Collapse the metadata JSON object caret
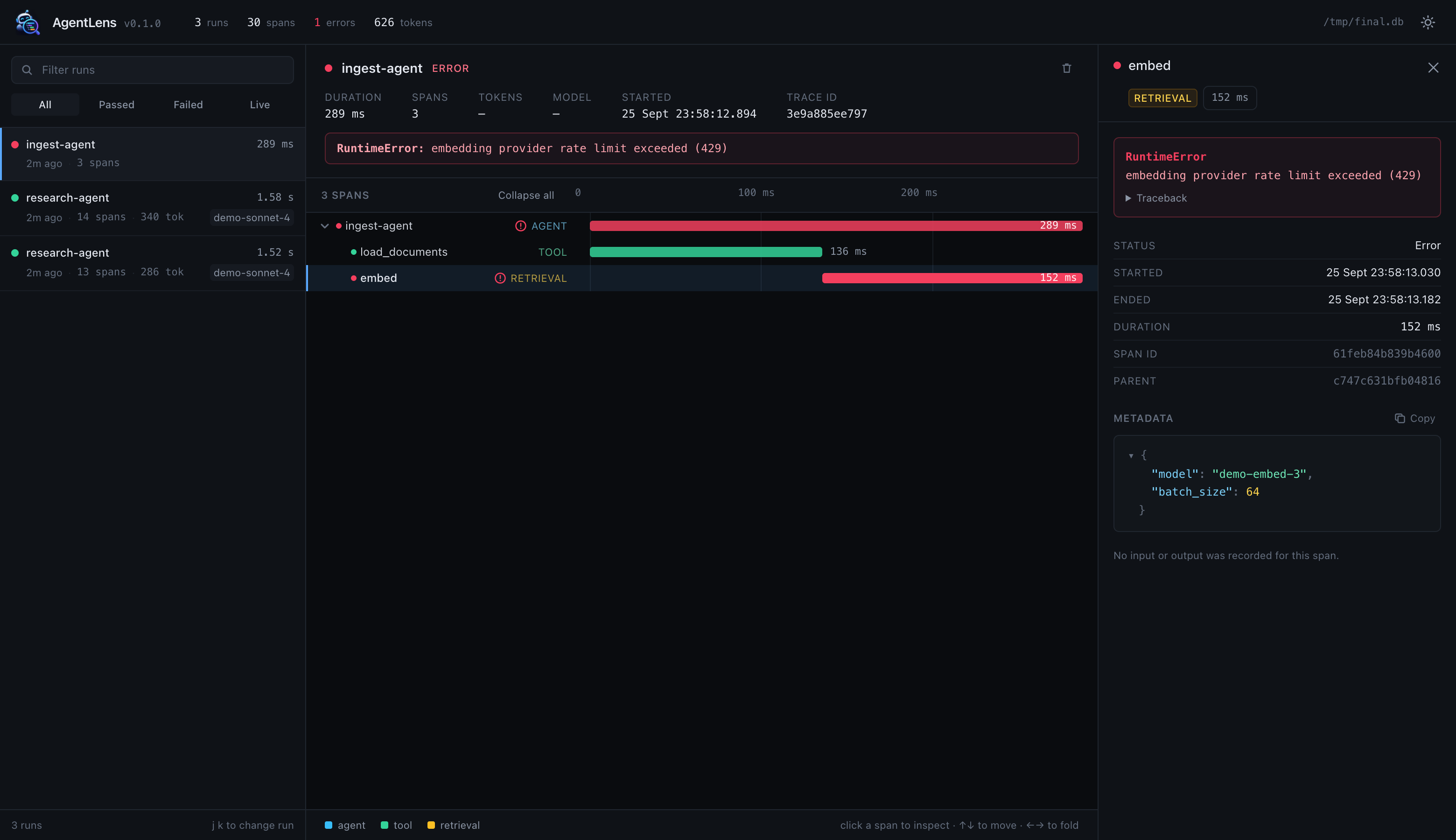Screen dimensions: 1456x840 tap(1131, 456)
